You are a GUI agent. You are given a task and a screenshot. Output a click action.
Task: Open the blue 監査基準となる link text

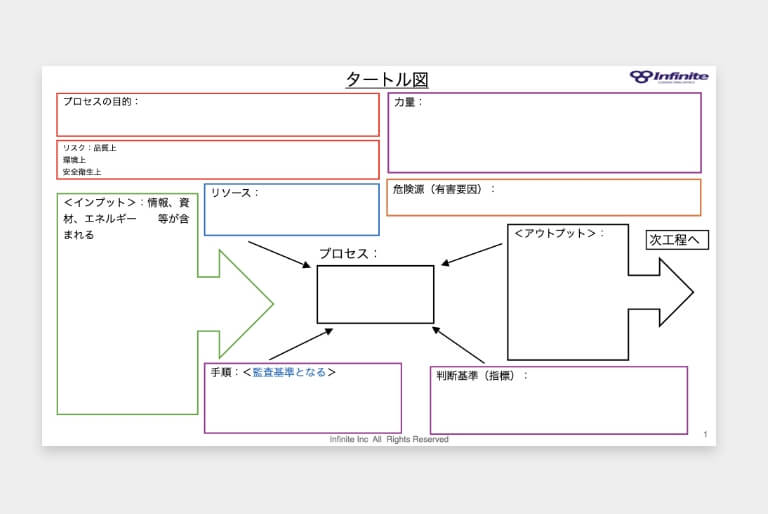click(289, 372)
